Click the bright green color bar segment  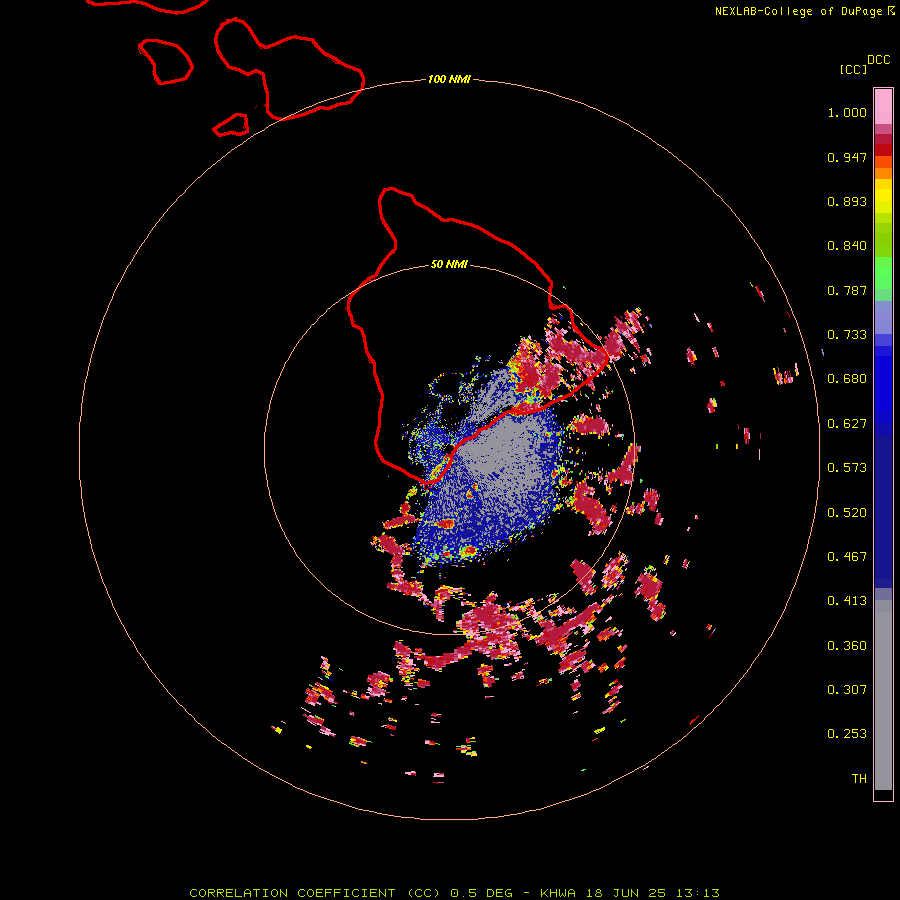(x=883, y=273)
